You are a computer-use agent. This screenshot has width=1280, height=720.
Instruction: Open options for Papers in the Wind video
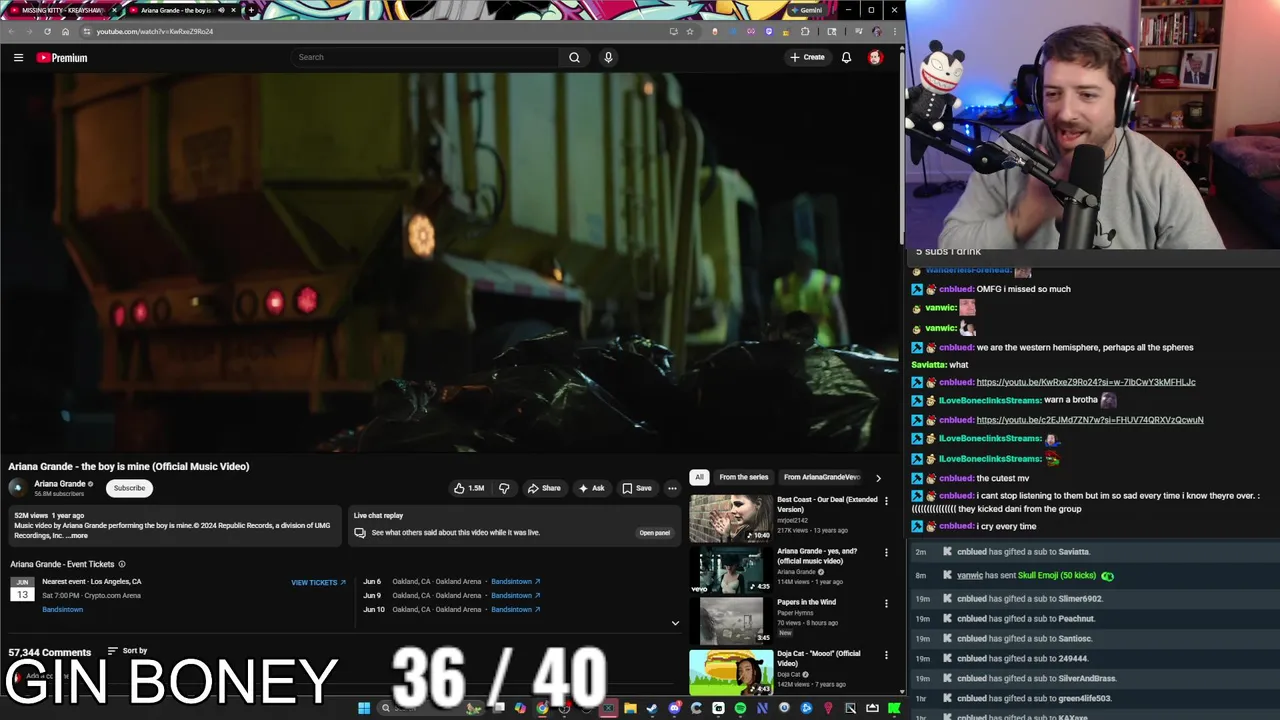pos(886,603)
